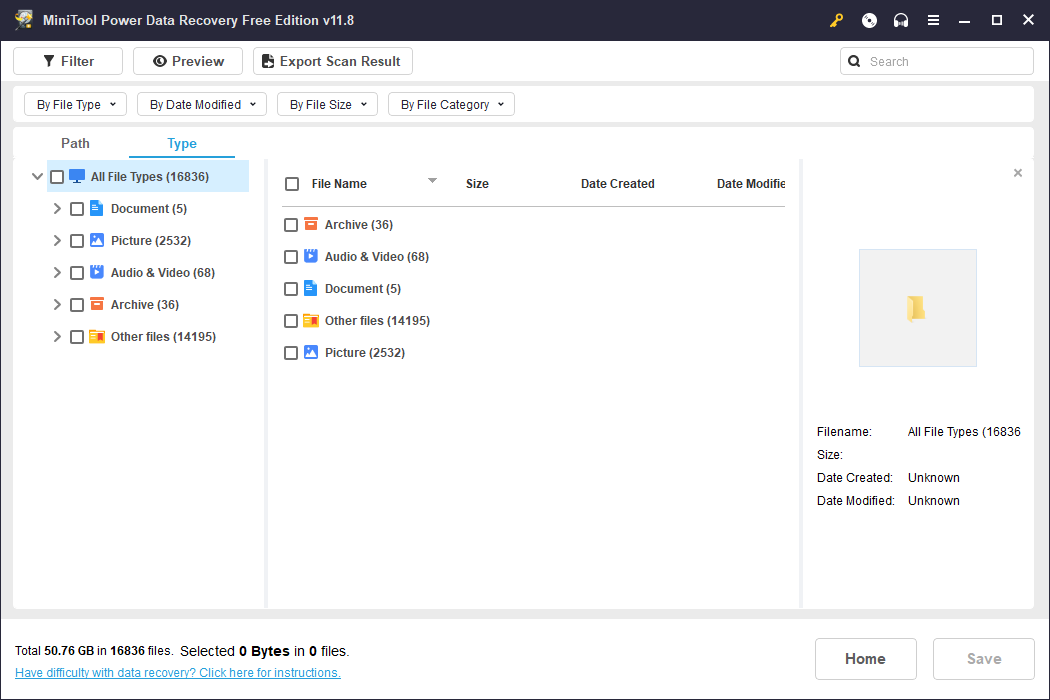Click the headphones support icon

(901, 21)
